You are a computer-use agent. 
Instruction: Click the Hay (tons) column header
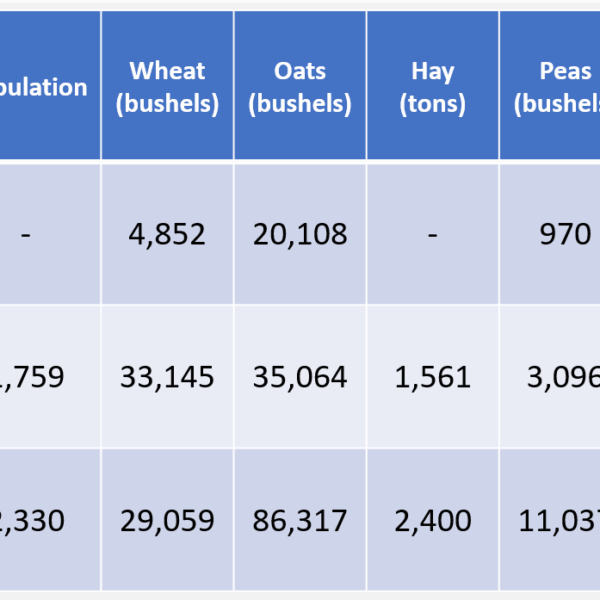tap(432, 87)
